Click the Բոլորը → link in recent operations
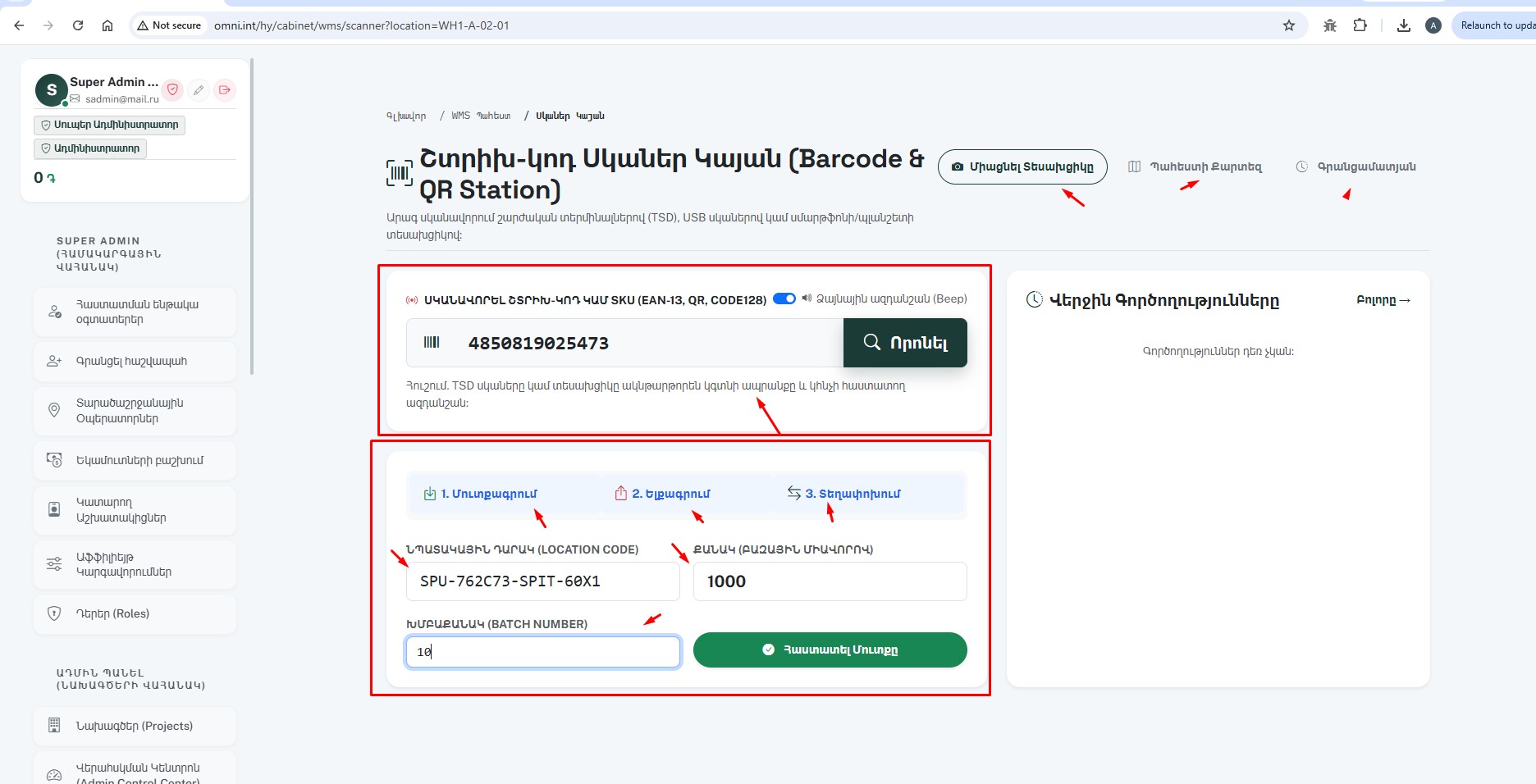Screen dimensions: 1536x784 coord(1383,300)
